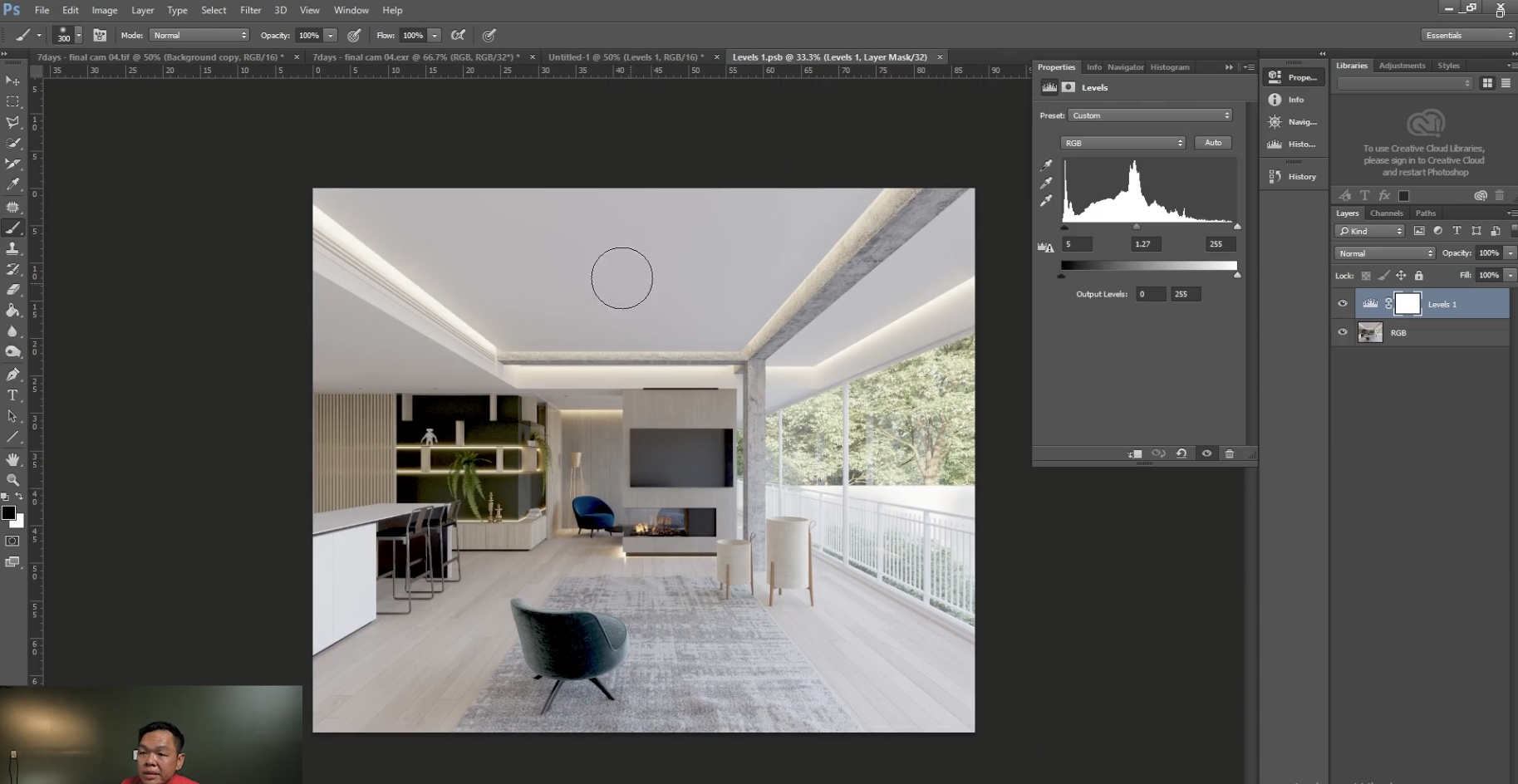Select the Clone Stamp tool
The width and height of the screenshot is (1518, 784).
click(12, 248)
